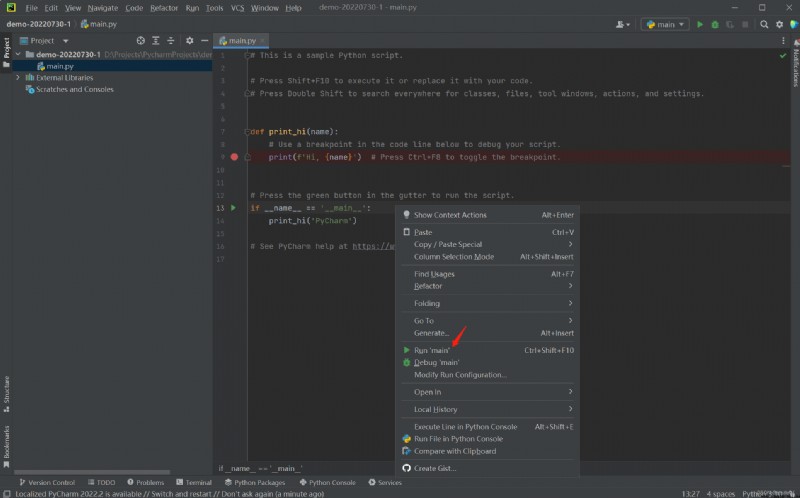Open Search Everywhere magnifier icon
Screen dimensions: 800x498
[x=764, y=24]
